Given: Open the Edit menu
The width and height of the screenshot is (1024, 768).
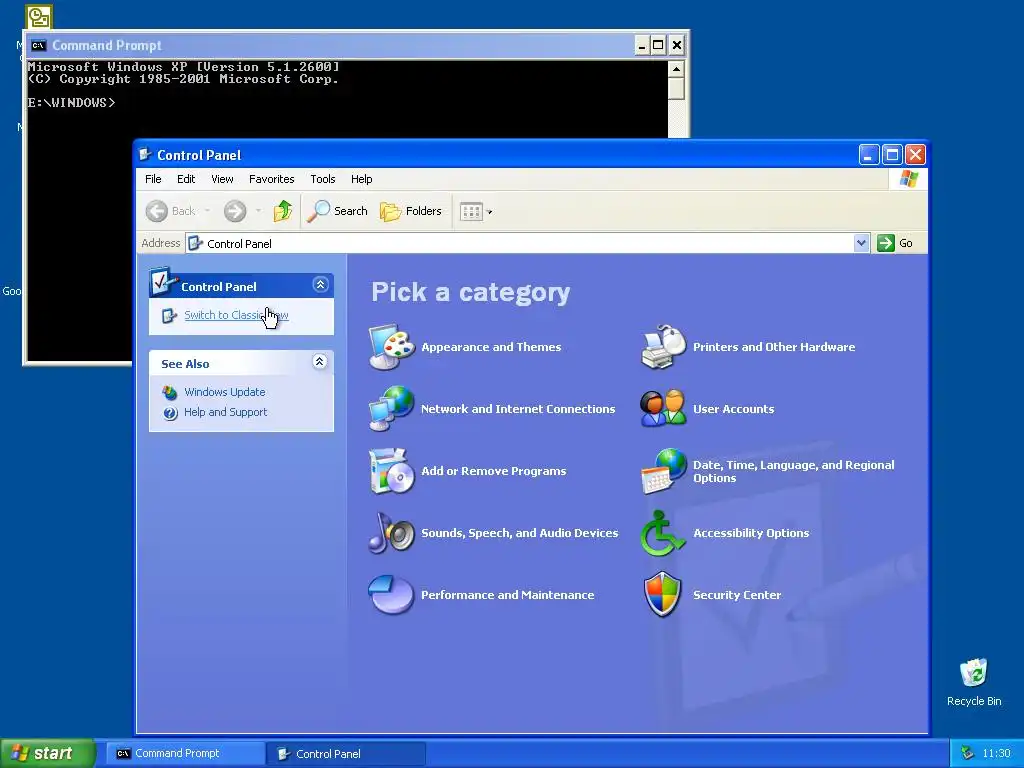Looking at the screenshot, I should click(185, 179).
